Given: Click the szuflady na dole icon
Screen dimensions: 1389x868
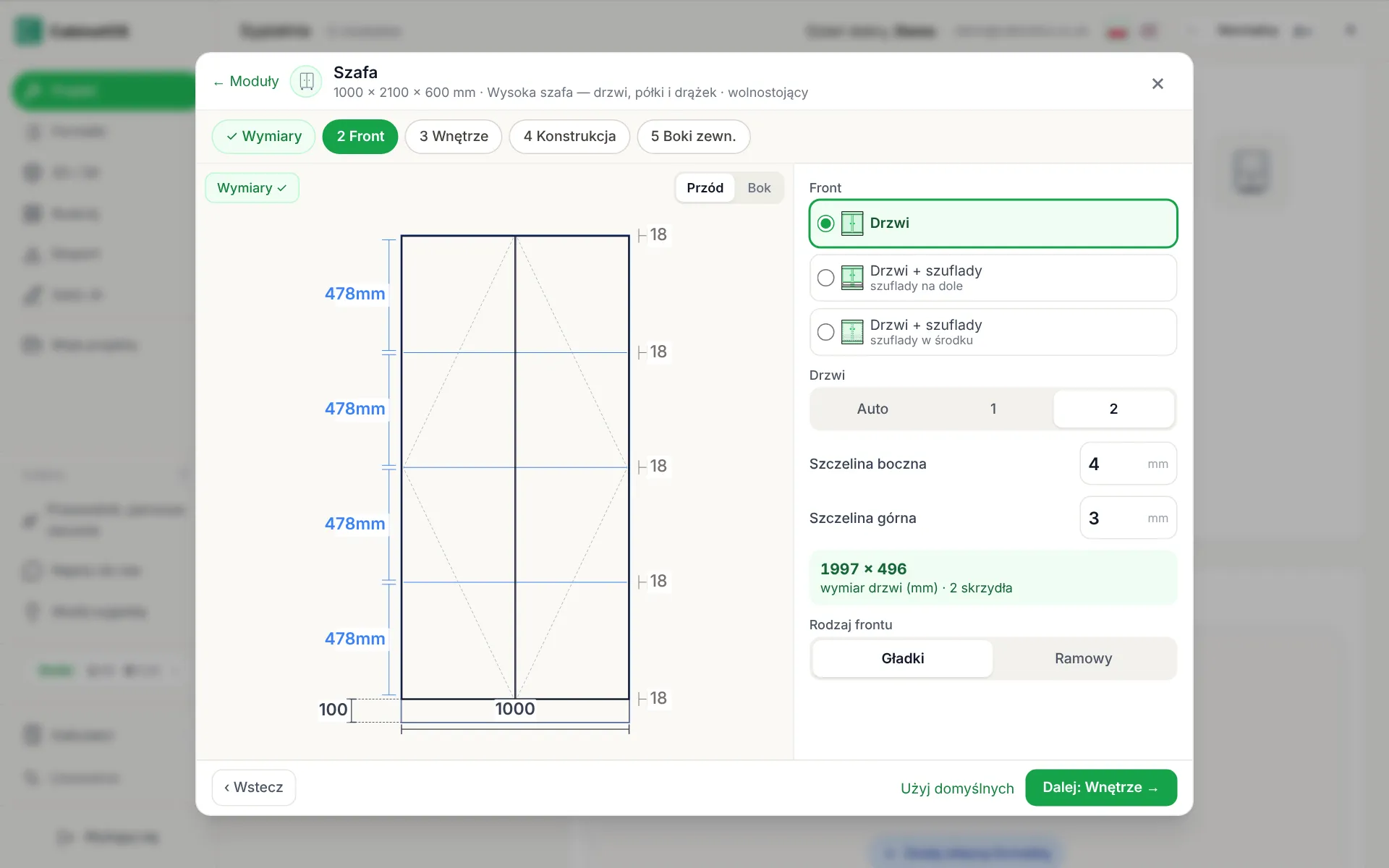Looking at the screenshot, I should (x=852, y=278).
